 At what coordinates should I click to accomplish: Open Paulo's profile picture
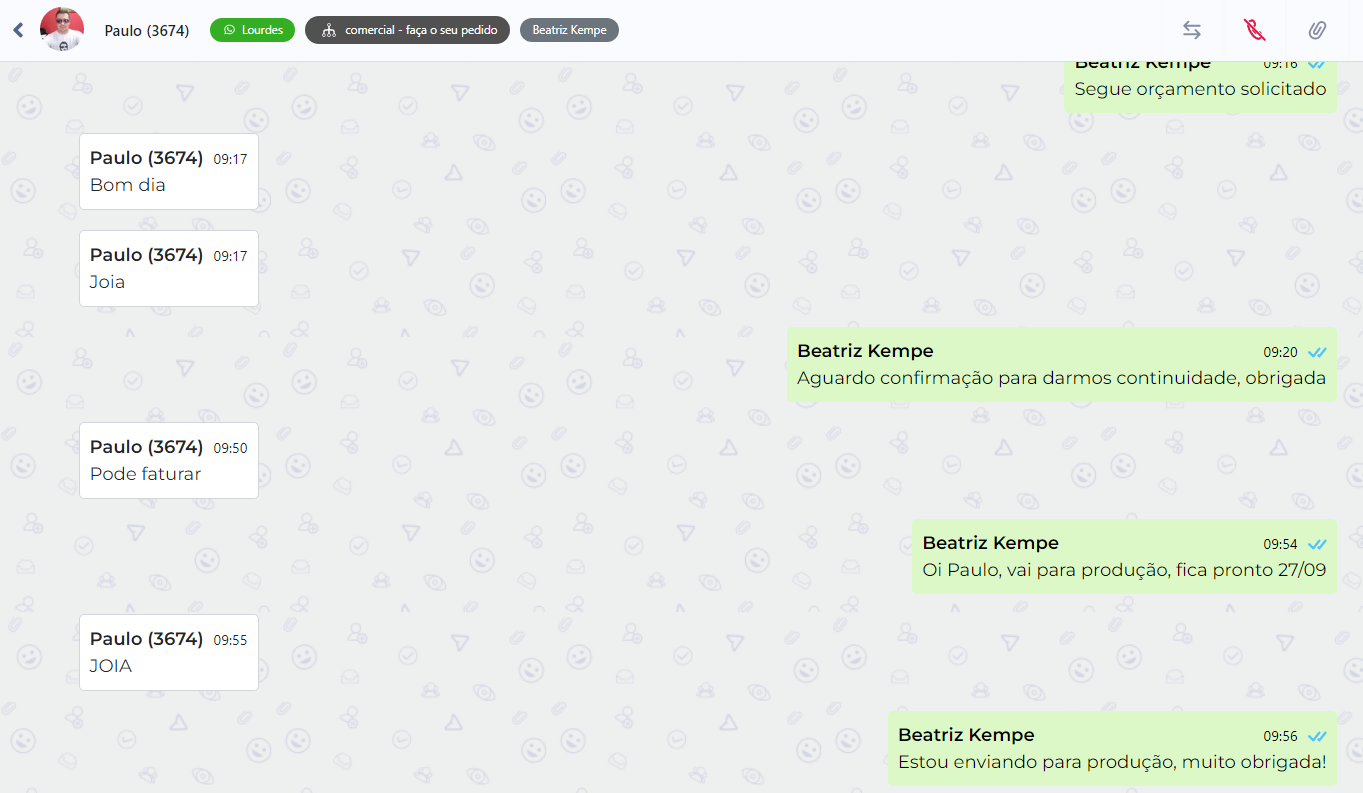pyautogui.click(x=62, y=30)
